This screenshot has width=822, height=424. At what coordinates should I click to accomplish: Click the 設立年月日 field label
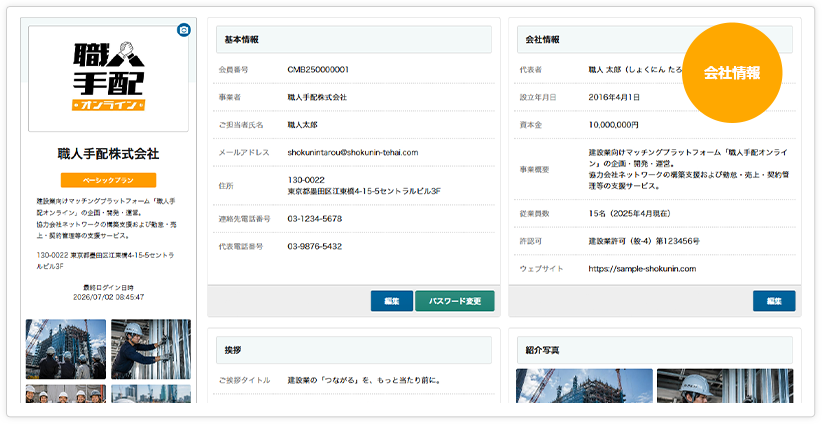538,97
